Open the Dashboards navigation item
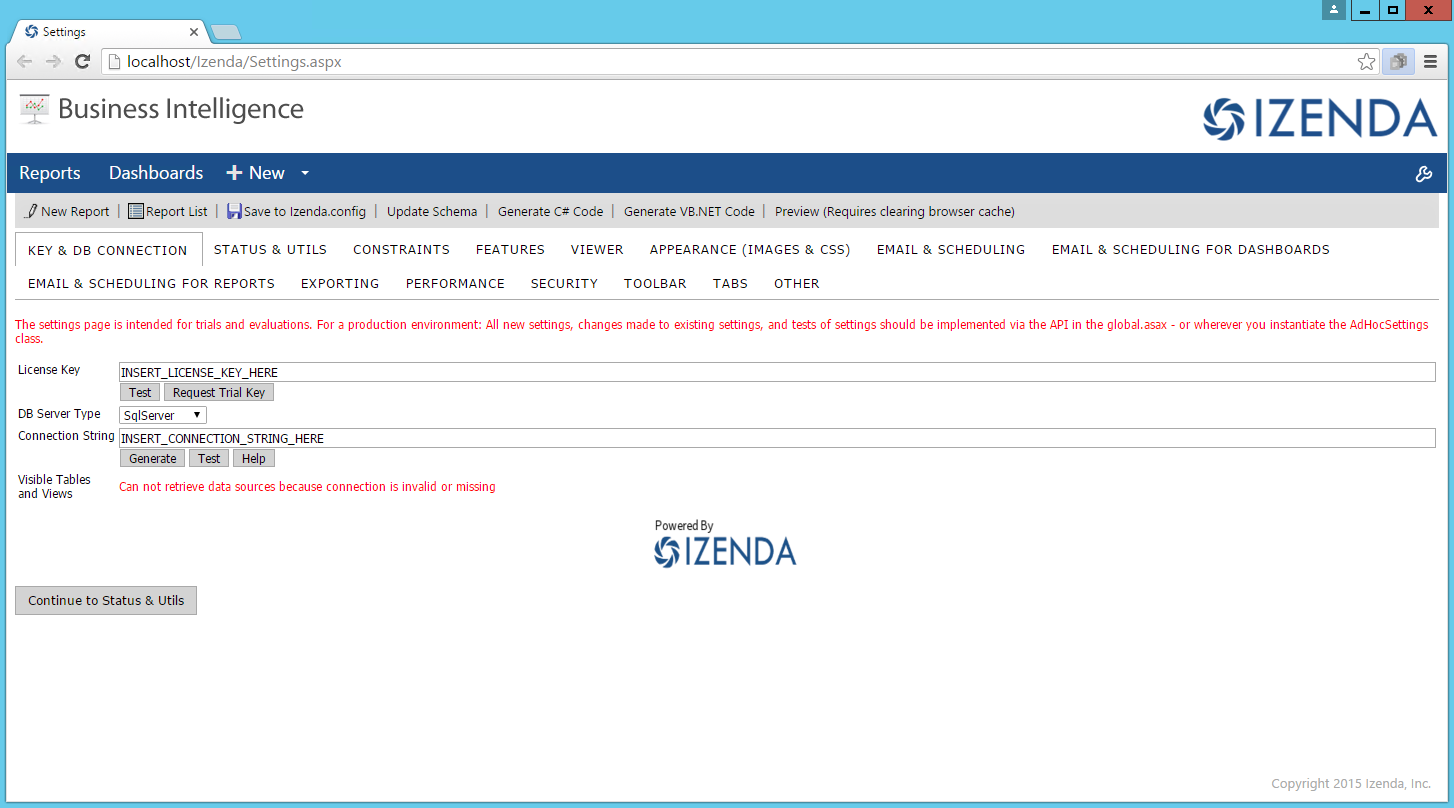The height and width of the screenshot is (808, 1454). 156,173
